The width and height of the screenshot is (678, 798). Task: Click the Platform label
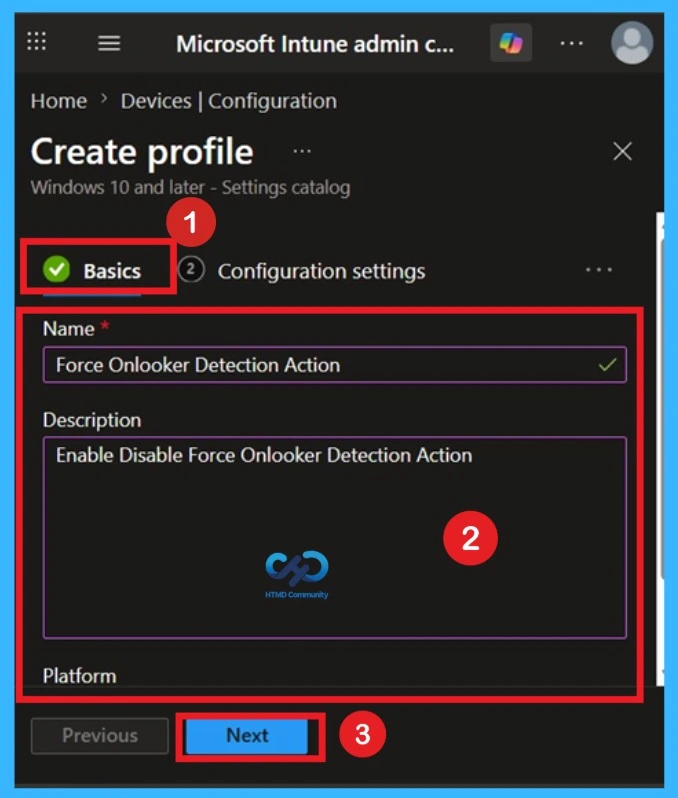click(79, 676)
